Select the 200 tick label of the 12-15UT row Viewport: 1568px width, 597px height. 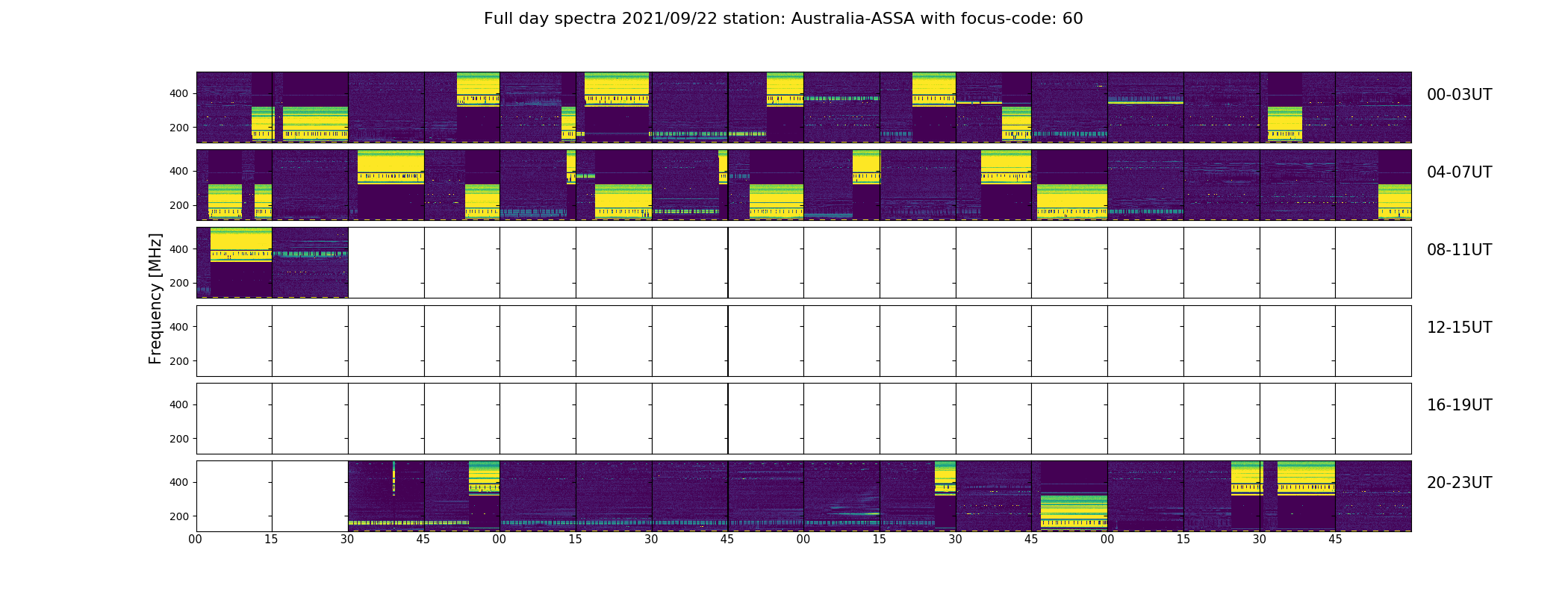pos(179,361)
